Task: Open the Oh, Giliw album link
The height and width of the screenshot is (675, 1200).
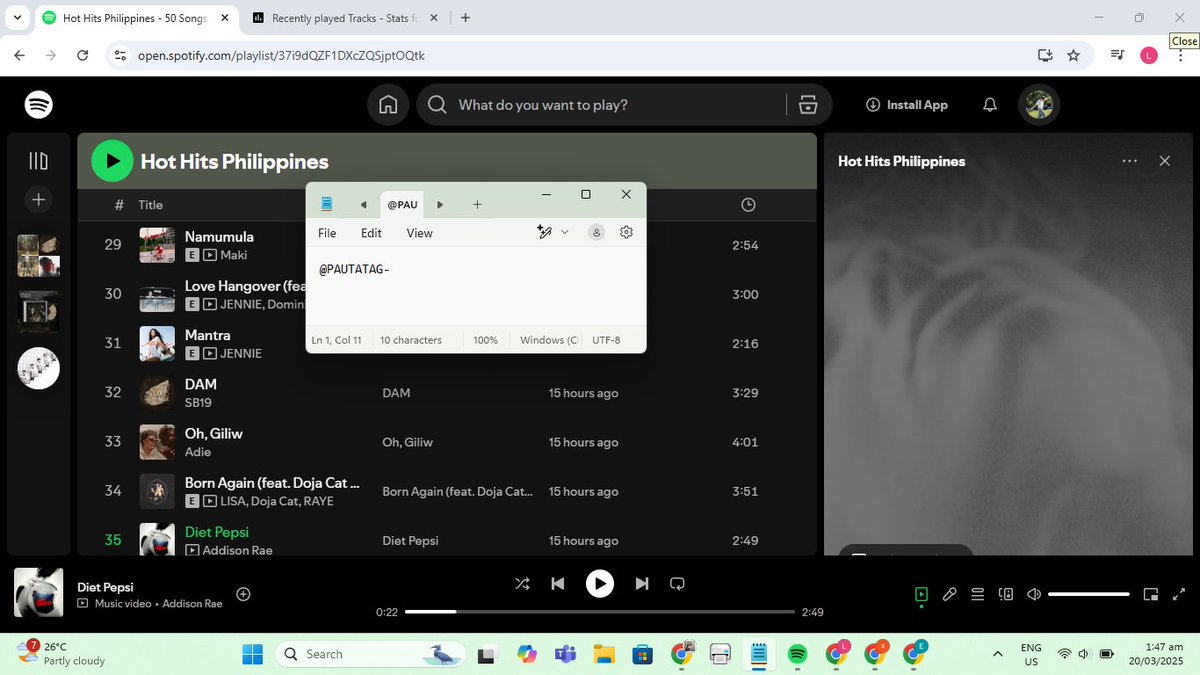Action: [x=407, y=442]
